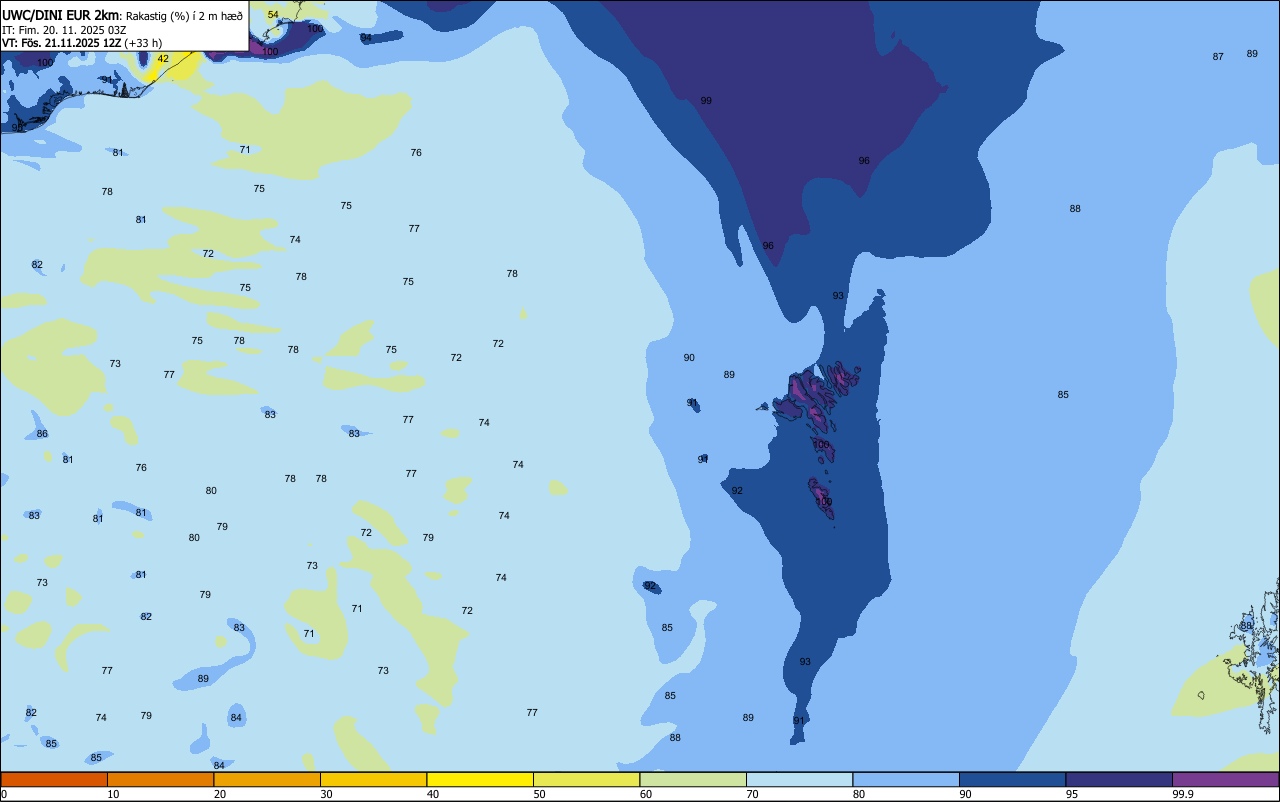Click the '(+33 h)' forecast offset text
This screenshot has width=1280, height=802.
144,43
